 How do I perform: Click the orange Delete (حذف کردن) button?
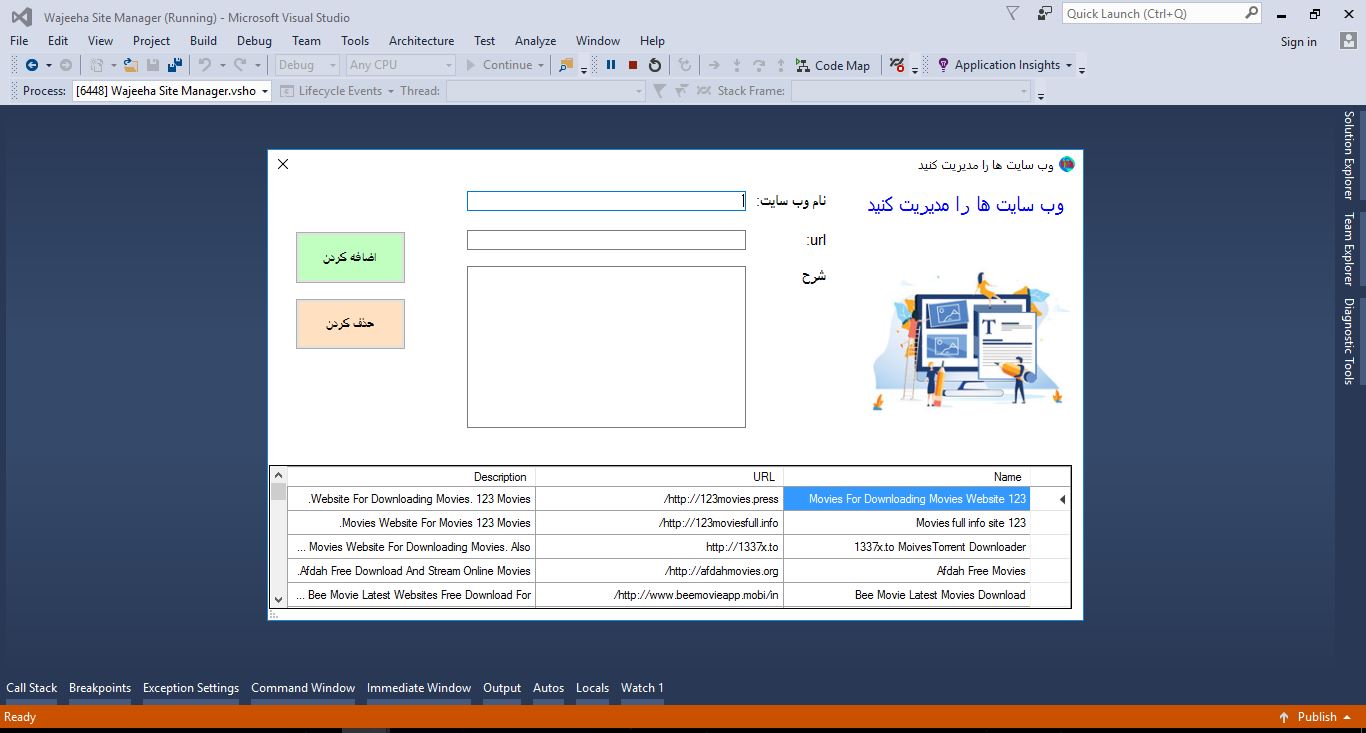350,324
